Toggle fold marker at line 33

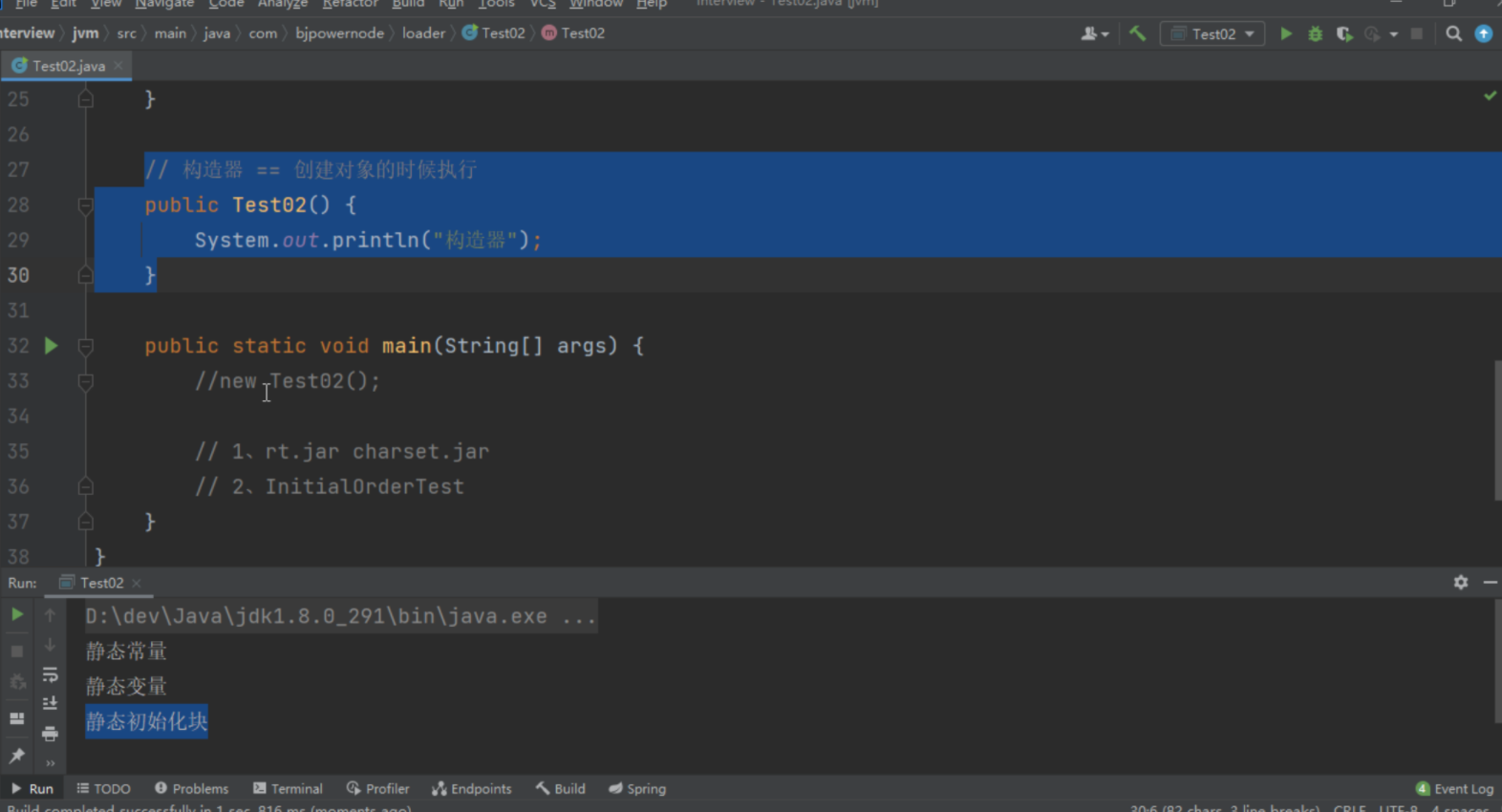pyautogui.click(x=85, y=381)
